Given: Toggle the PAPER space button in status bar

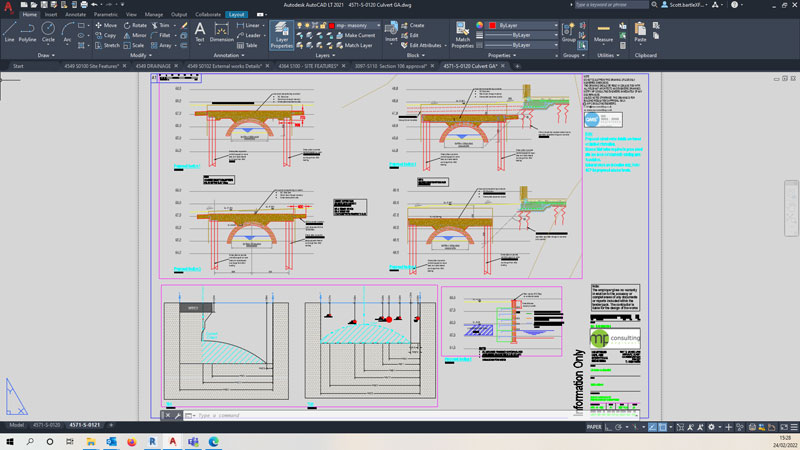Looking at the screenshot, I should pyautogui.click(x=594, y=426).
